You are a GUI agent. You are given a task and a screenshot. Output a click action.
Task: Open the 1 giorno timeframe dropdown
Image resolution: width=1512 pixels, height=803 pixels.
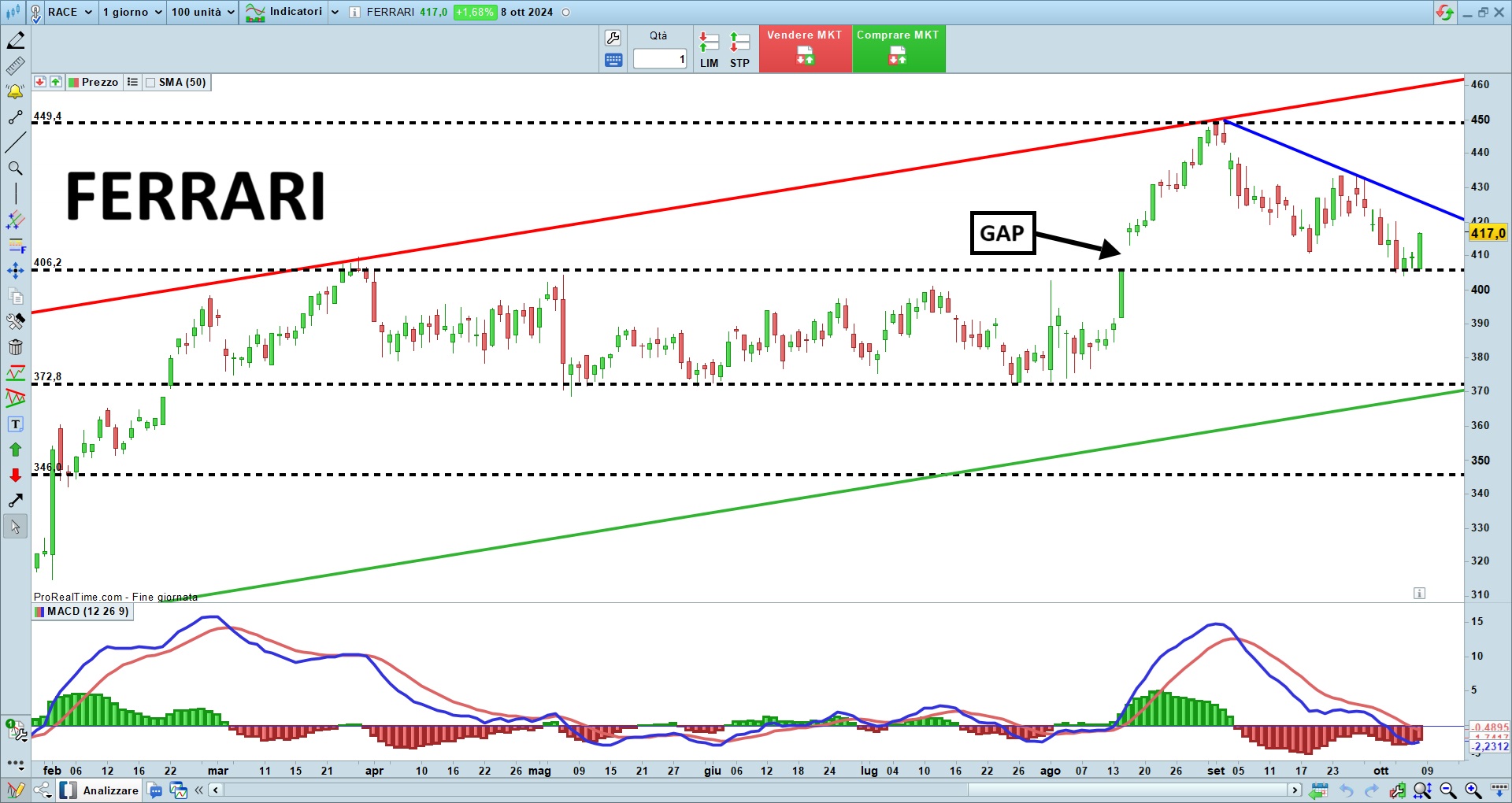coord(132,12)
